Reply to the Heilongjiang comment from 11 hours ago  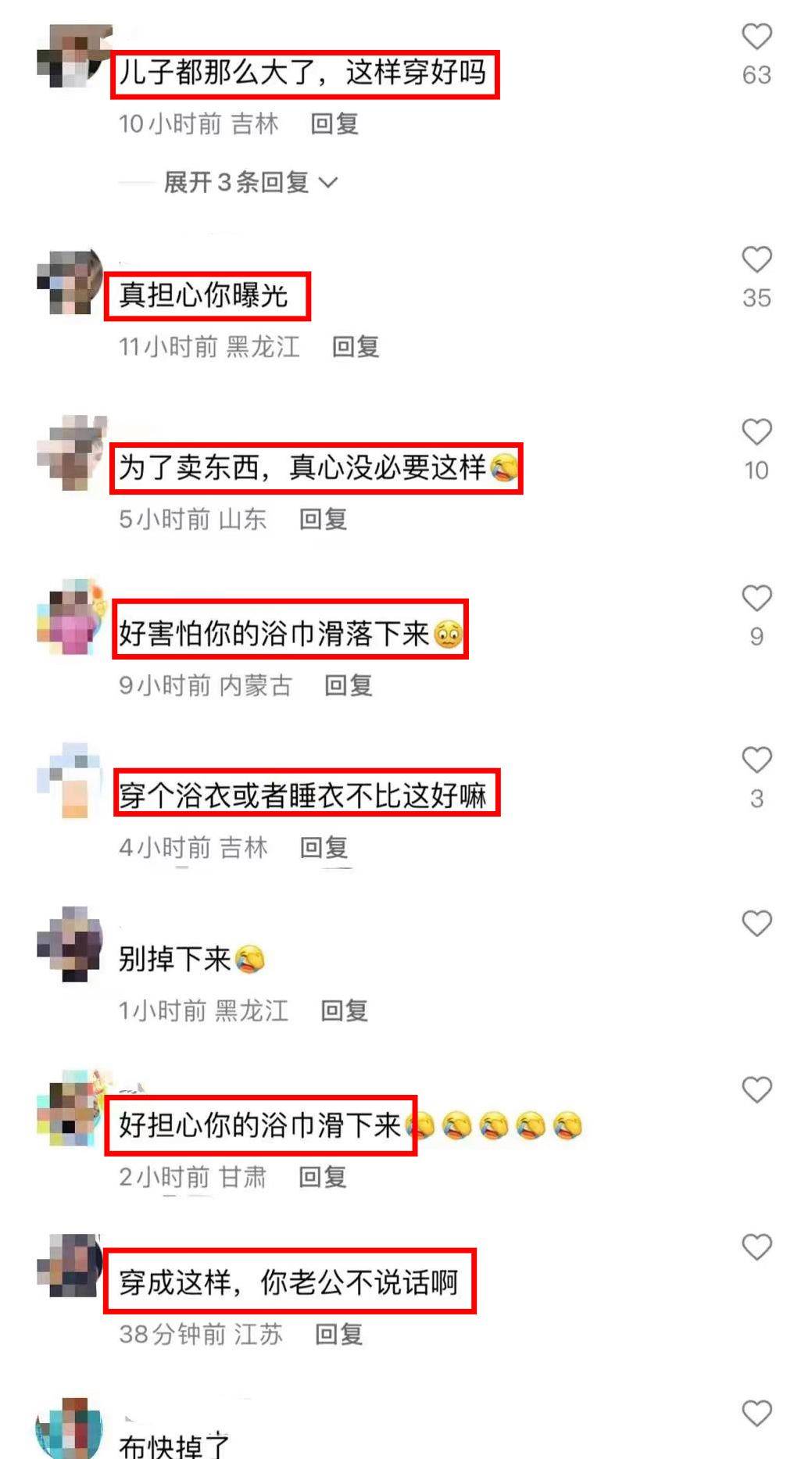356,347
